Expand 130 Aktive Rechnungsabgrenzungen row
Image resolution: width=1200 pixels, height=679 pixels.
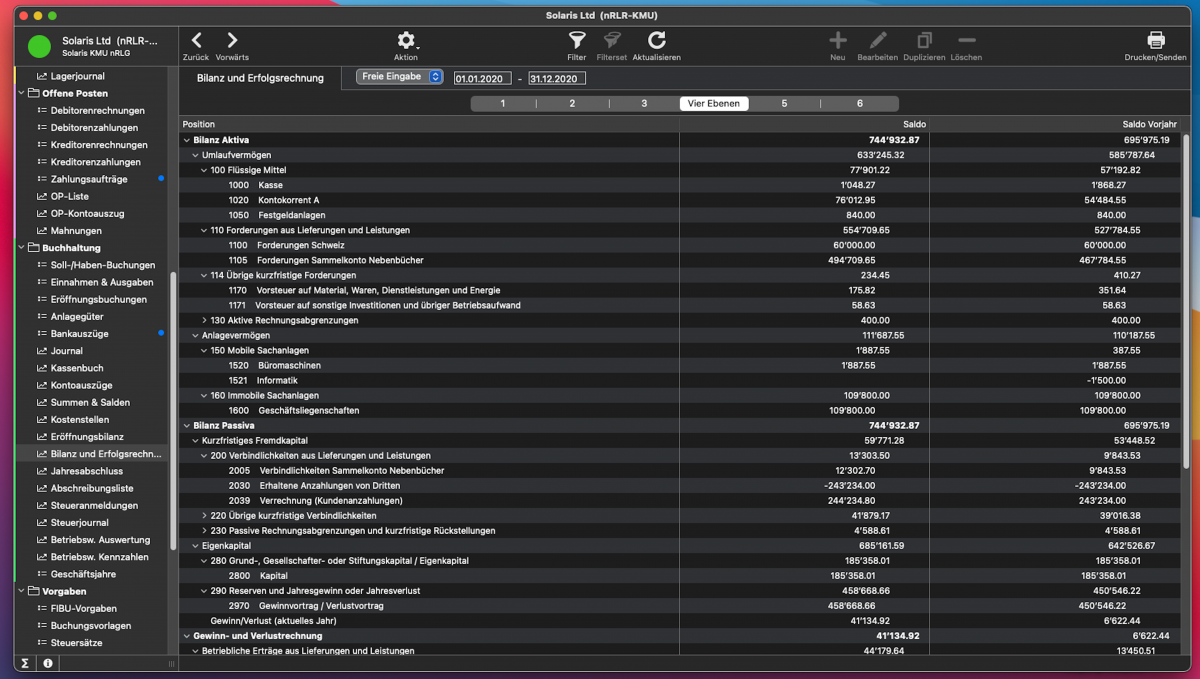(205, 320)
